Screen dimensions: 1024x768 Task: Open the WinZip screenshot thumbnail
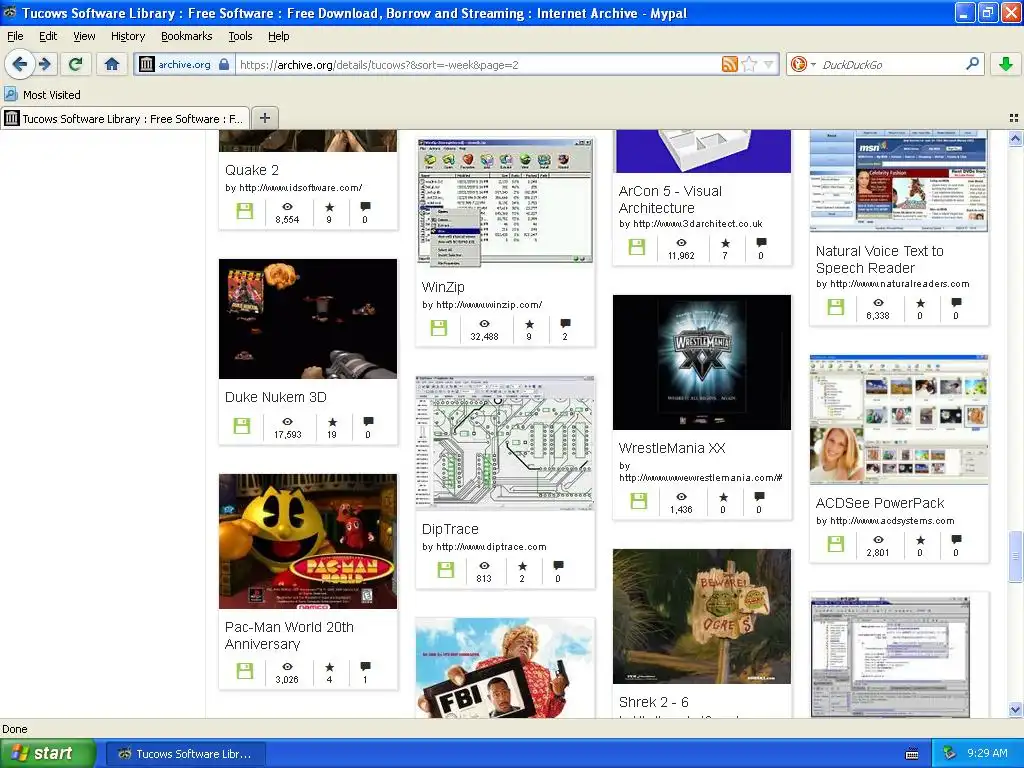click(505, 200)
